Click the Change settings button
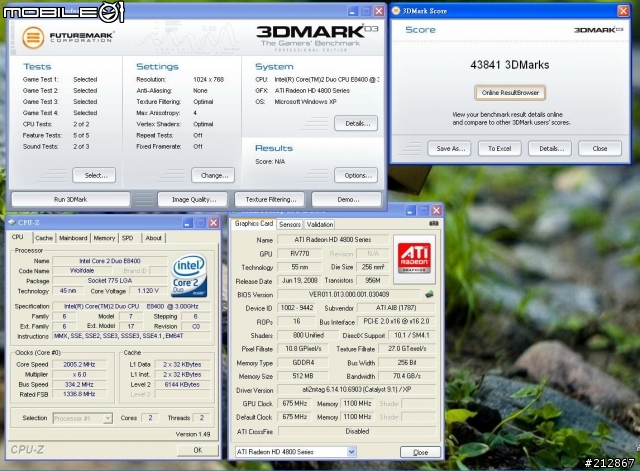The image size is (640, 471). [213, 176]
